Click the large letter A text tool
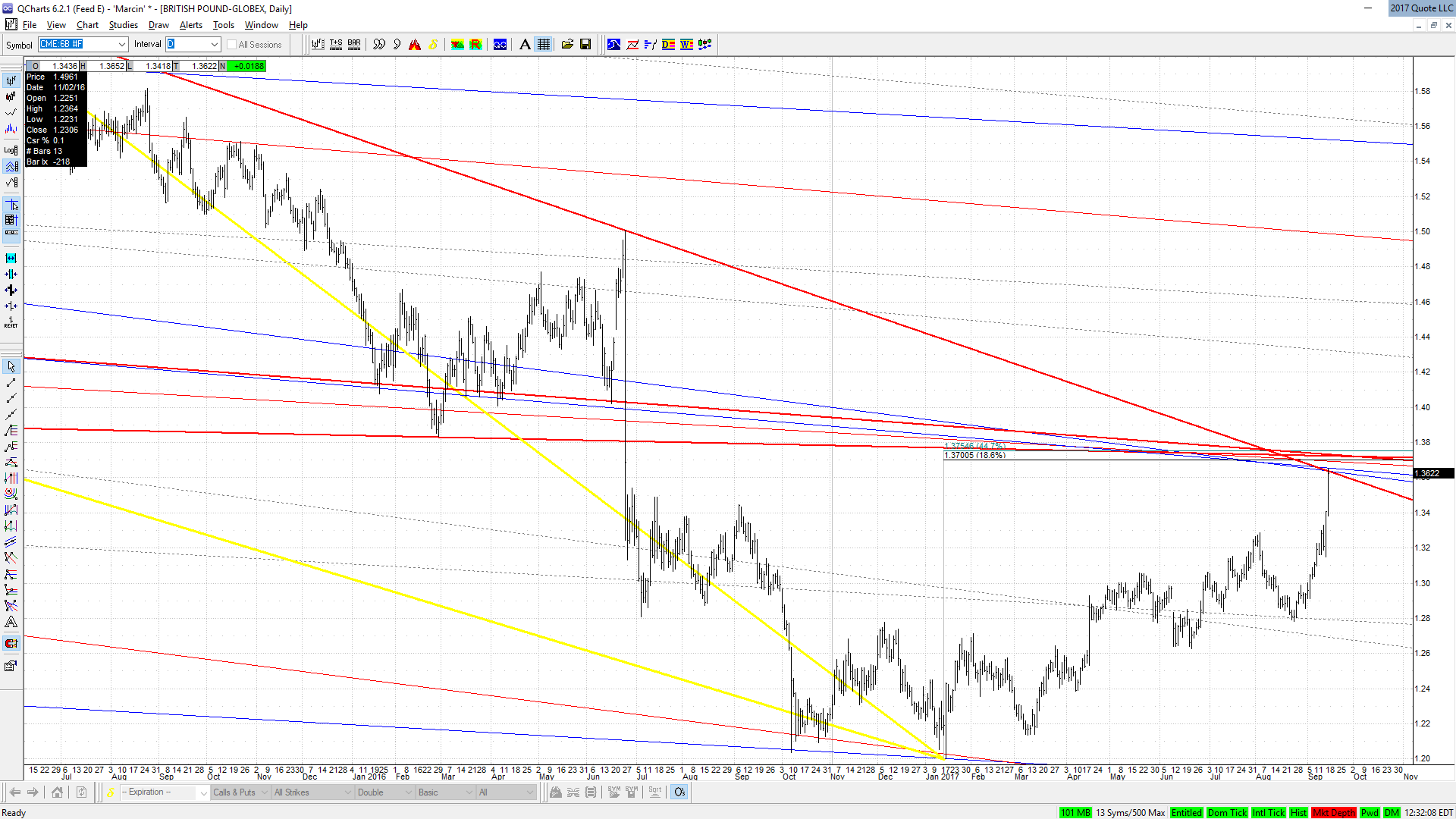This screenshot has width=1456, height=819. [525, 45]
